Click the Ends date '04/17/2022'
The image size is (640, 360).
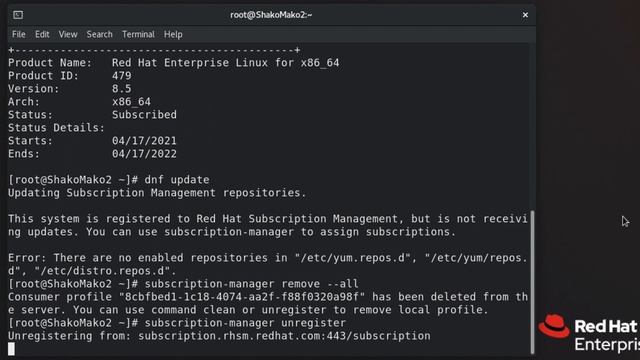pos(144,154)
